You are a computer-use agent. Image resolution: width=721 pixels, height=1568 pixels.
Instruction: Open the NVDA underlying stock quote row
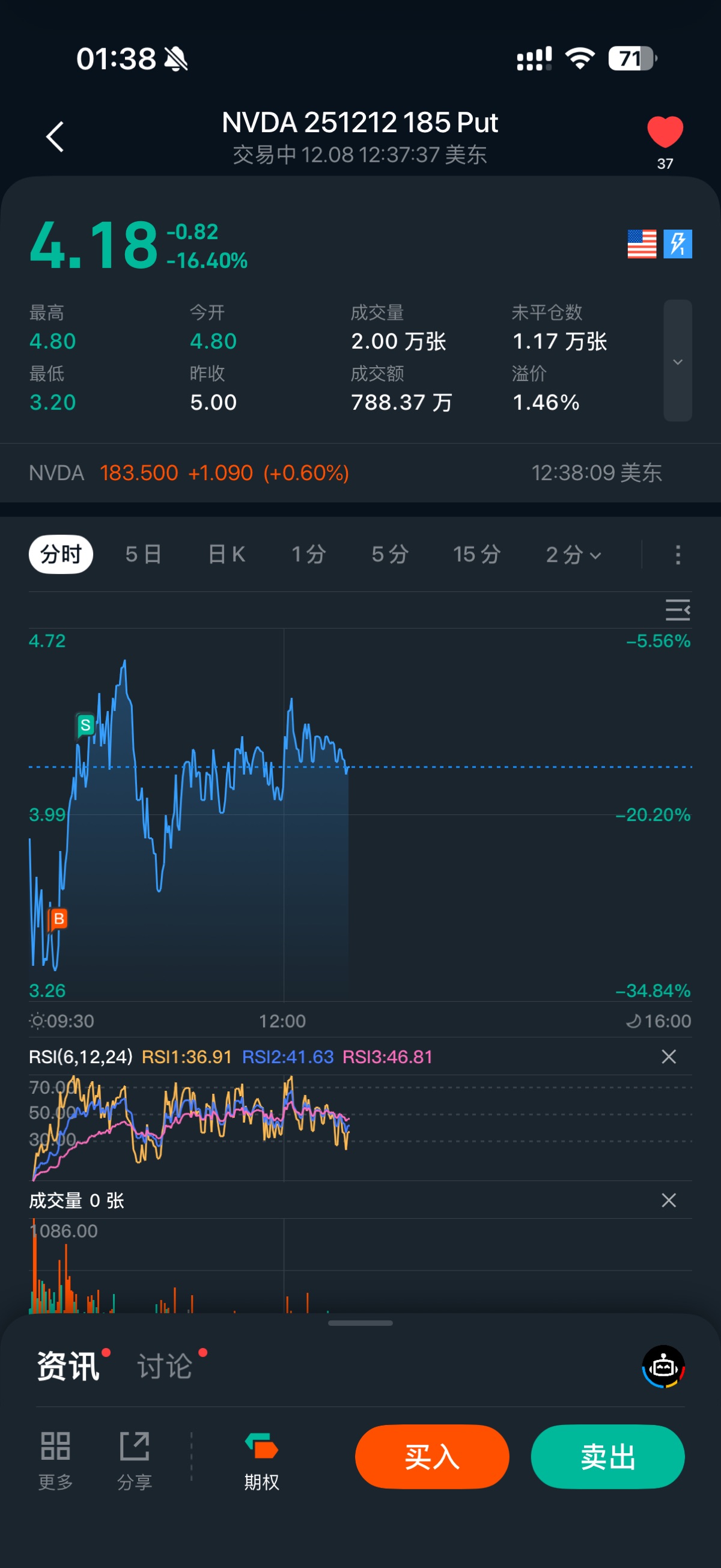[360, 473]
